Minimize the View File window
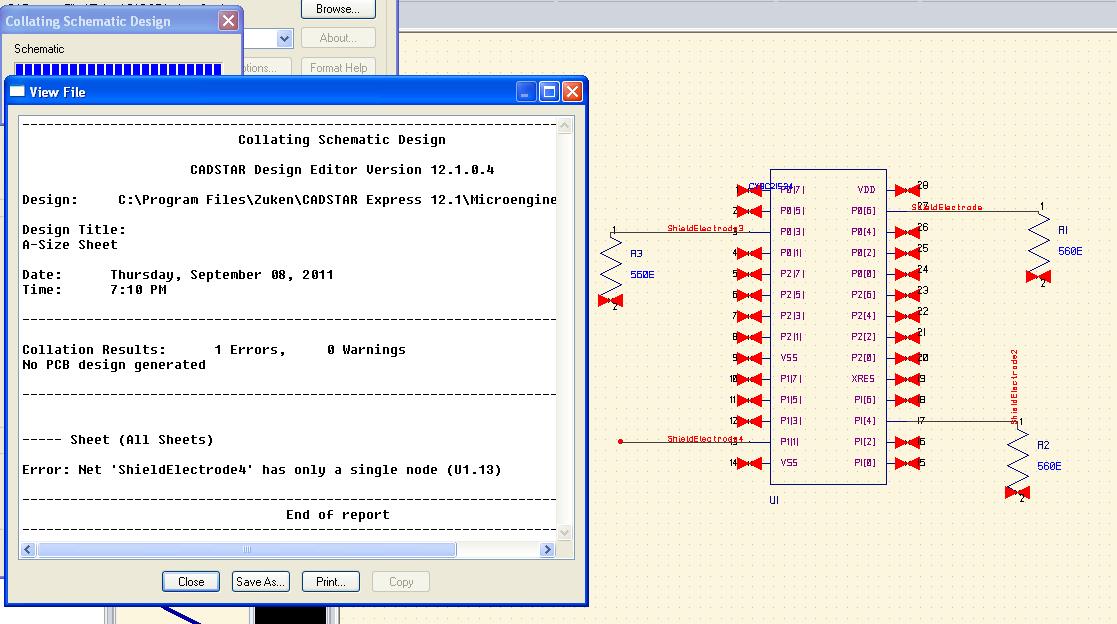Image resolution: width=1117 pixels, height=624 pixels. pos(526,91)
